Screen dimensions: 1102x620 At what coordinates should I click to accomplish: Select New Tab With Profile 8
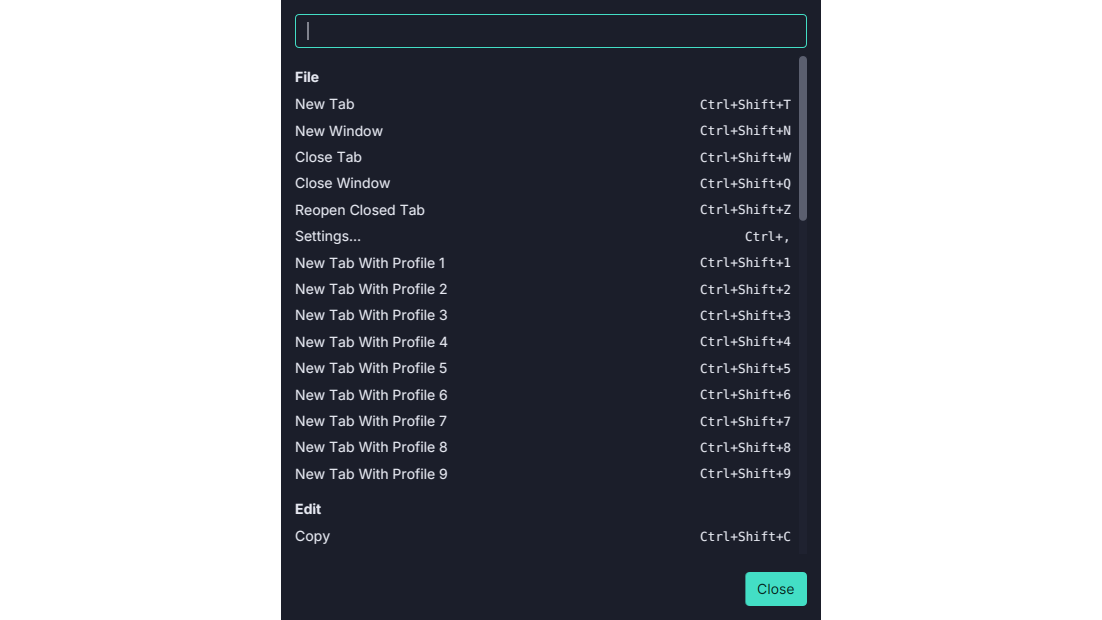coord(543,447)
